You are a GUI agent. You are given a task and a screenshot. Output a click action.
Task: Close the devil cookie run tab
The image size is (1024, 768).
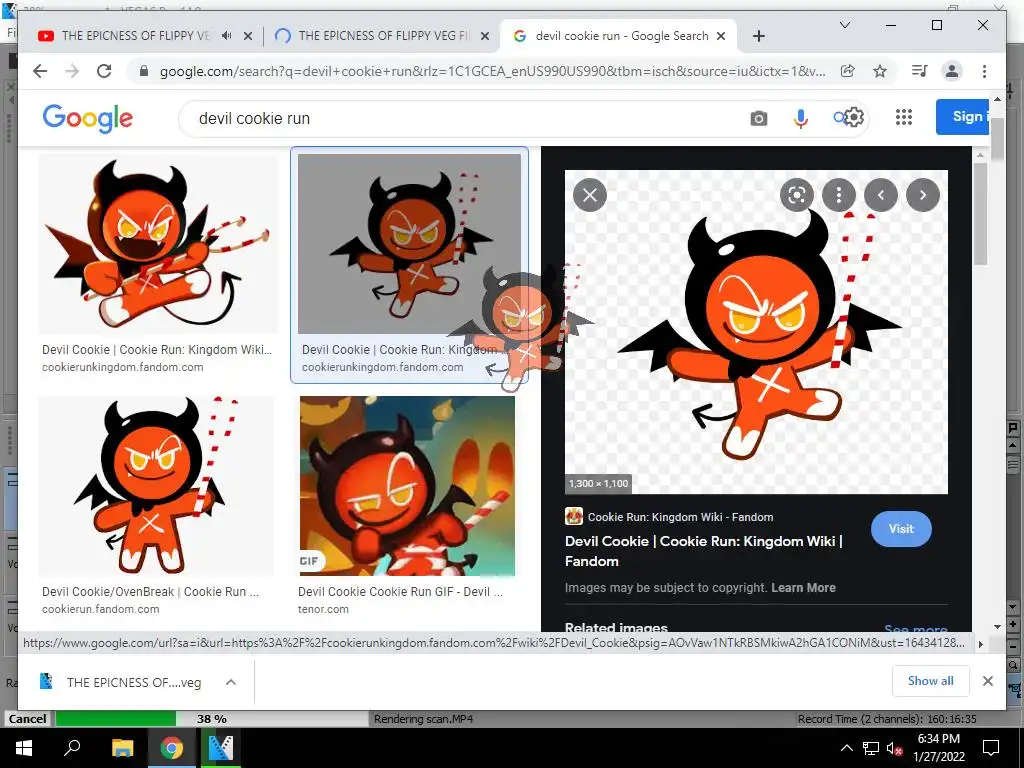click(x=721, y=36)
